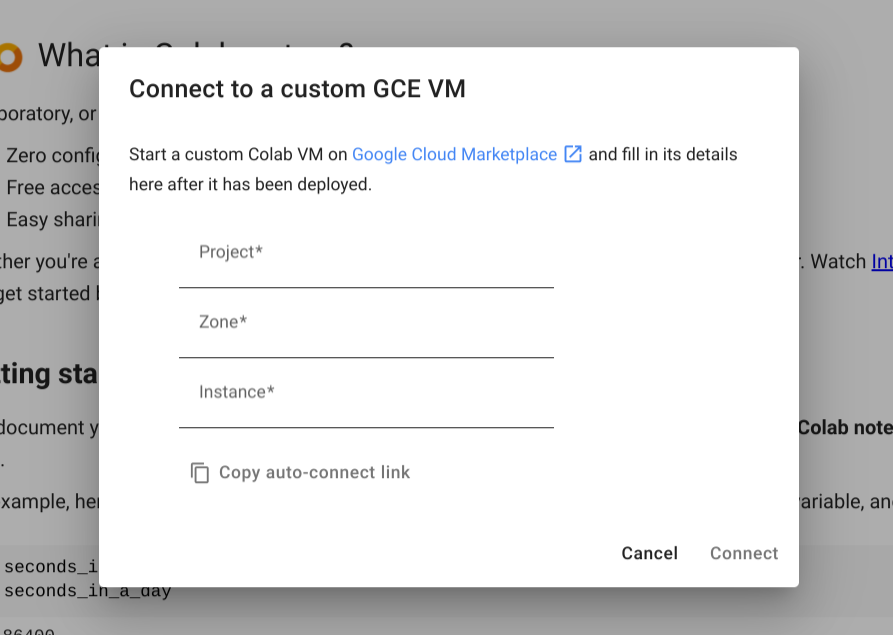Screen dimensions: 893x635
Task: Click the external-link icon after Google Cloud Marketplace
Action: pyautogui.click(x=572, y=153)
